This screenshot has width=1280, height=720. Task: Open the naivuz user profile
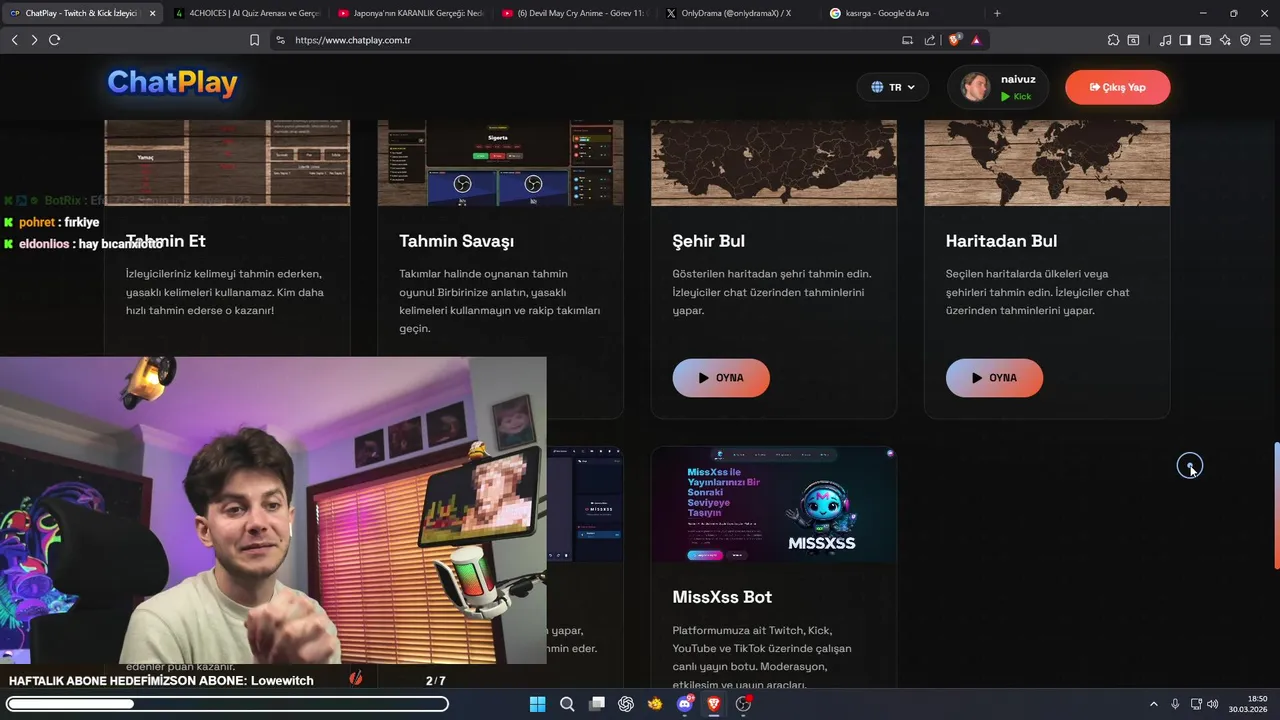(x=998, y=87)
